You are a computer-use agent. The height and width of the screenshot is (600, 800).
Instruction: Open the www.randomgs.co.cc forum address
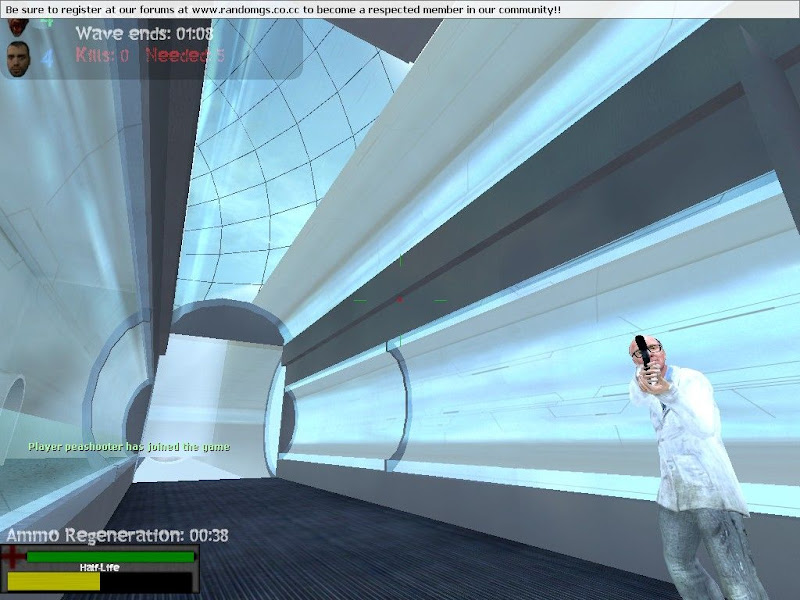(x=248, y=10)
